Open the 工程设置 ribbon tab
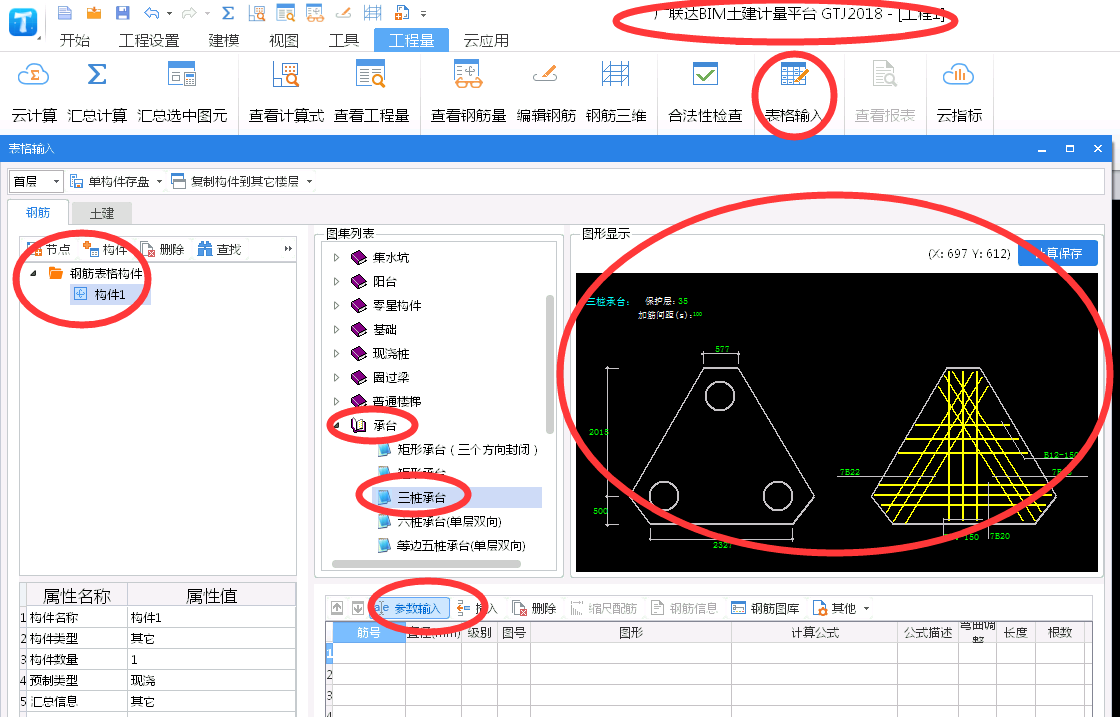 pyautogui.click(x=149, y=41)
